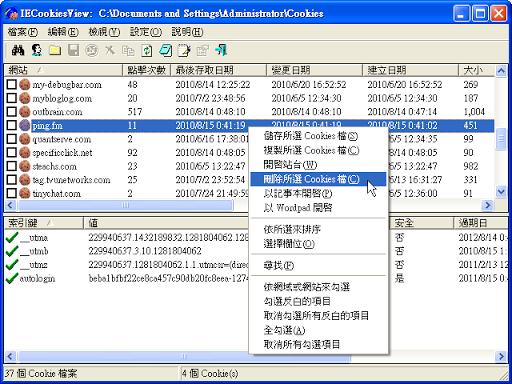This screenshot has width=512, height=384.
Task: Check the quantserve.com checkbox
Action: (x=12, y=139)
